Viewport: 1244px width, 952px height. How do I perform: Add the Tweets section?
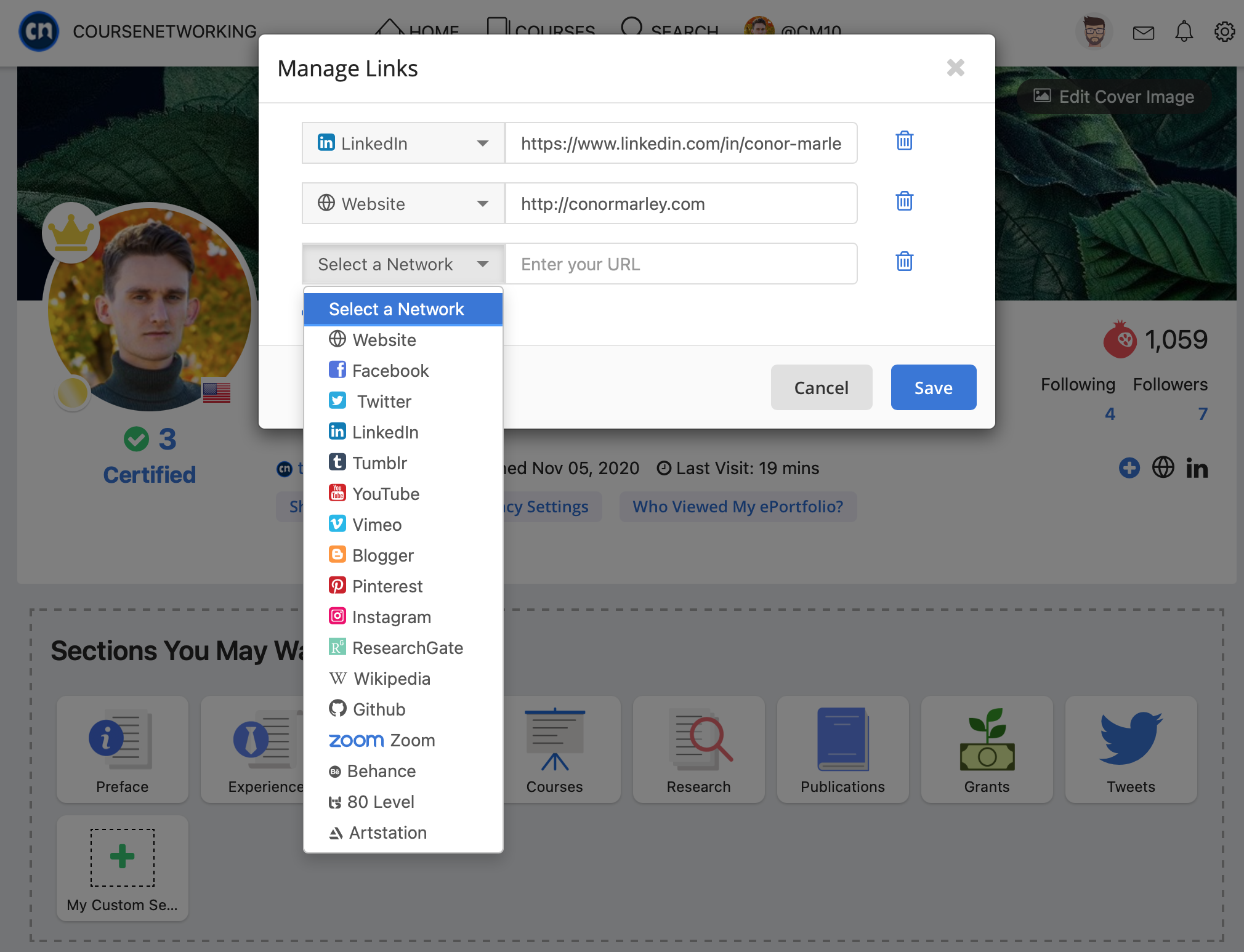point(1131,749)
